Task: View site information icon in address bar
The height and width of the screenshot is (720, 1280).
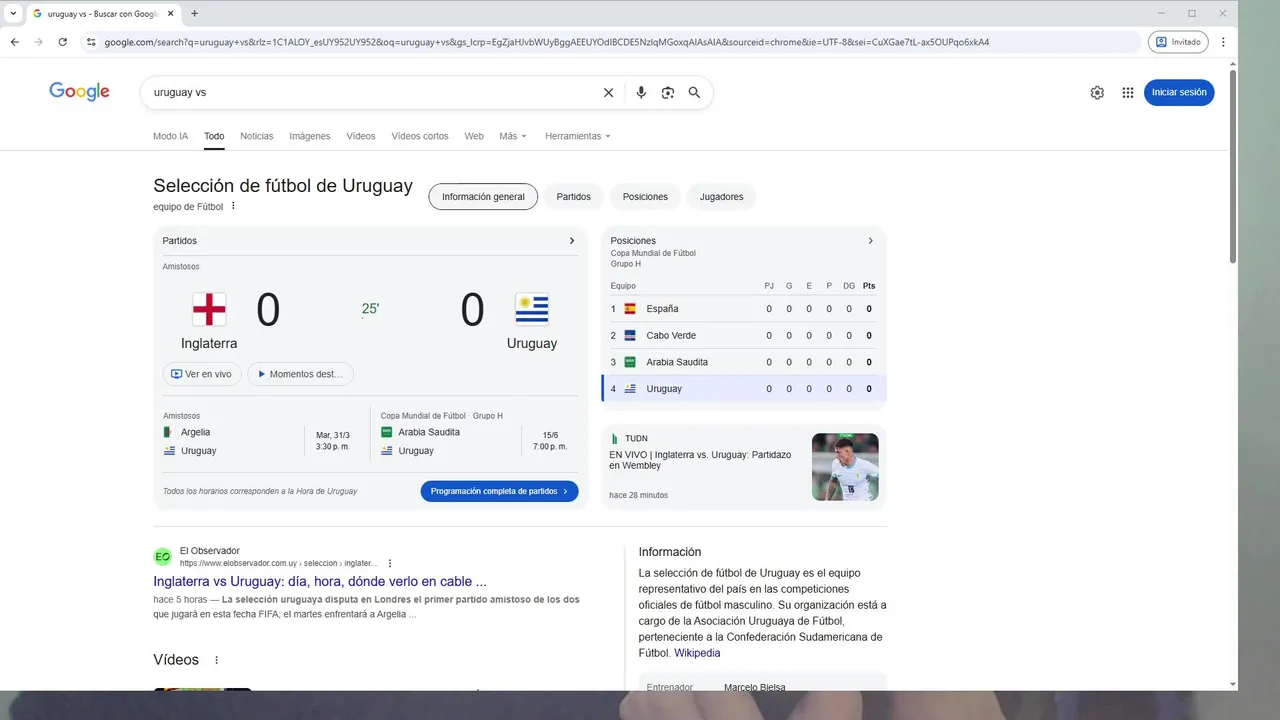Action: tap(91, 42)
